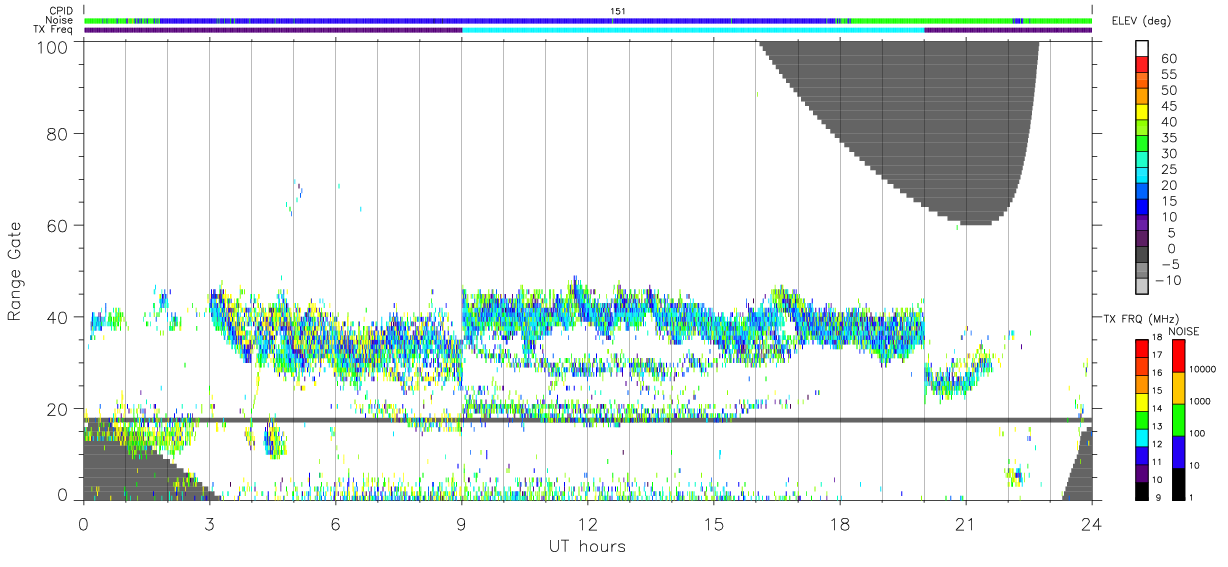Screen dimensions: 1228x567
Task: Click ELEV colorbar tick label '35'
Action: coord(1167,138)
